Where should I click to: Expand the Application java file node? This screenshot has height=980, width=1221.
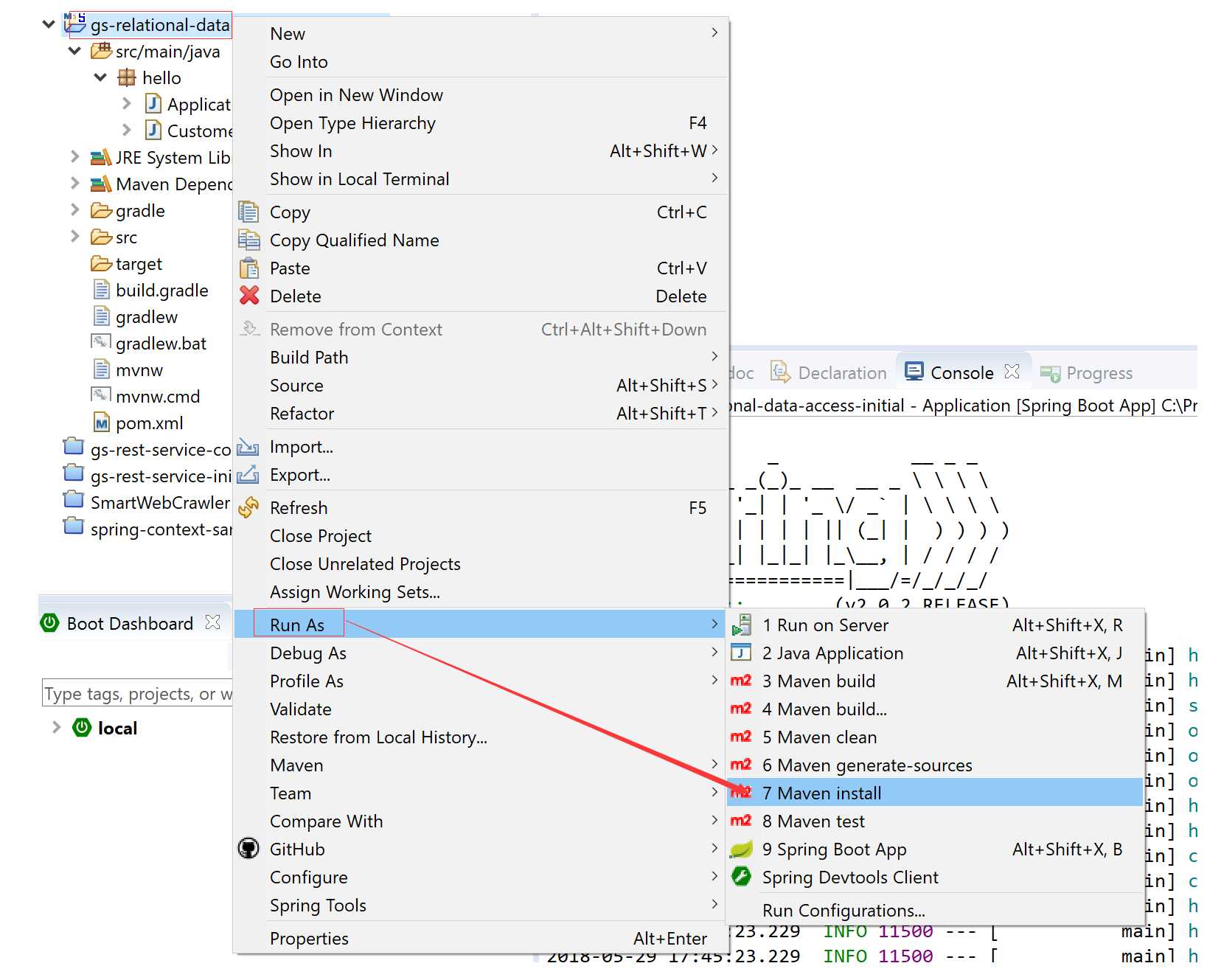point(127,104)
